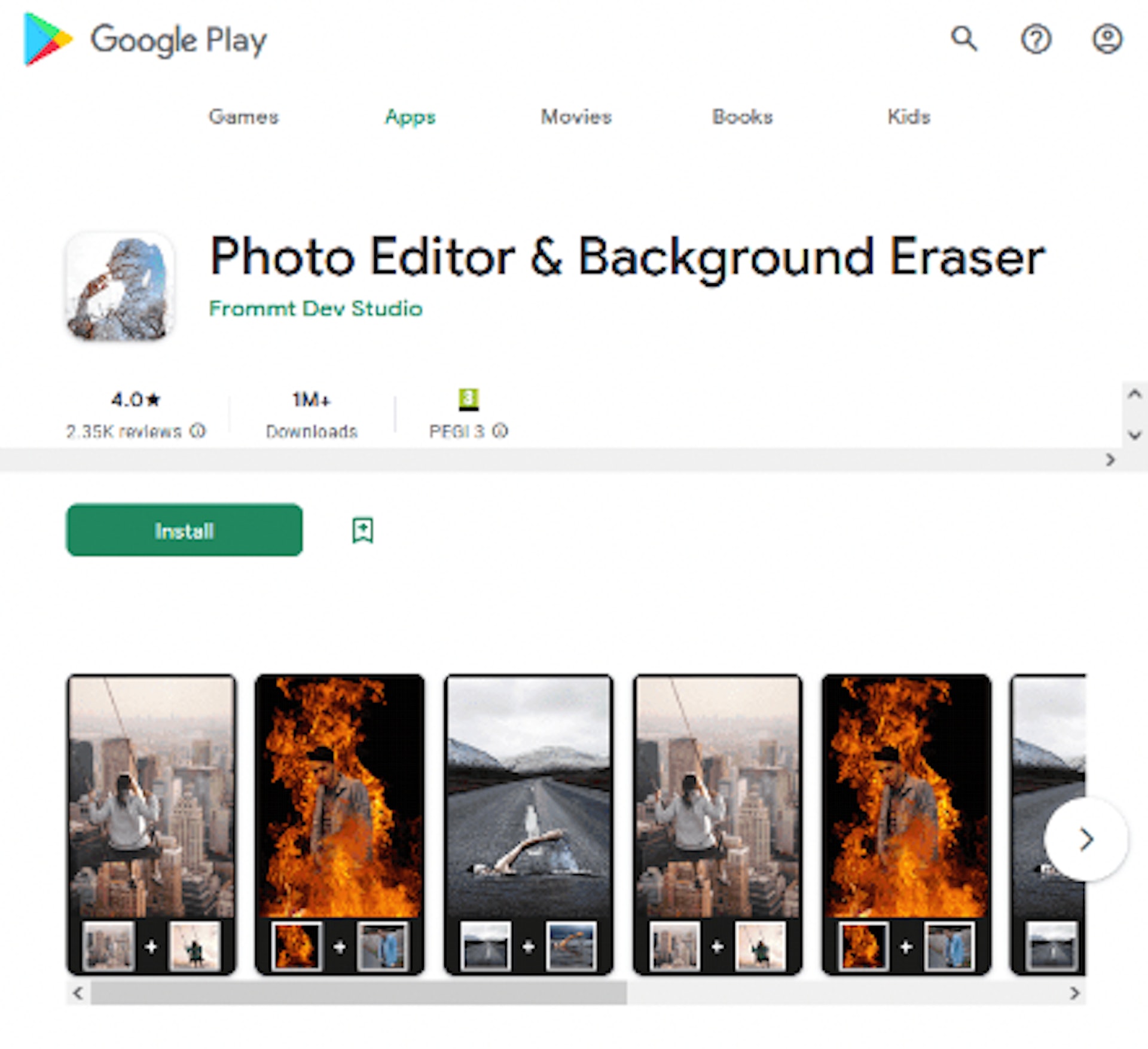The height and width of the screenshot is (1049, 1148).
Task: Open the account profile icon
Action: (x=1107, y=39)
